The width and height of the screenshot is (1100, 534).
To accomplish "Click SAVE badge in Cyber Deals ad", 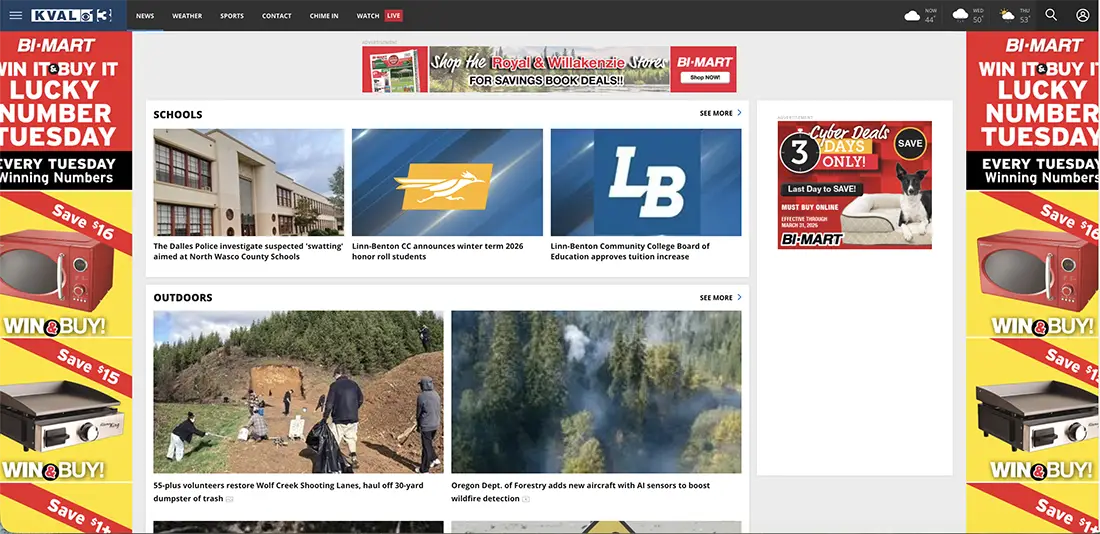I will tap(910, 143).
